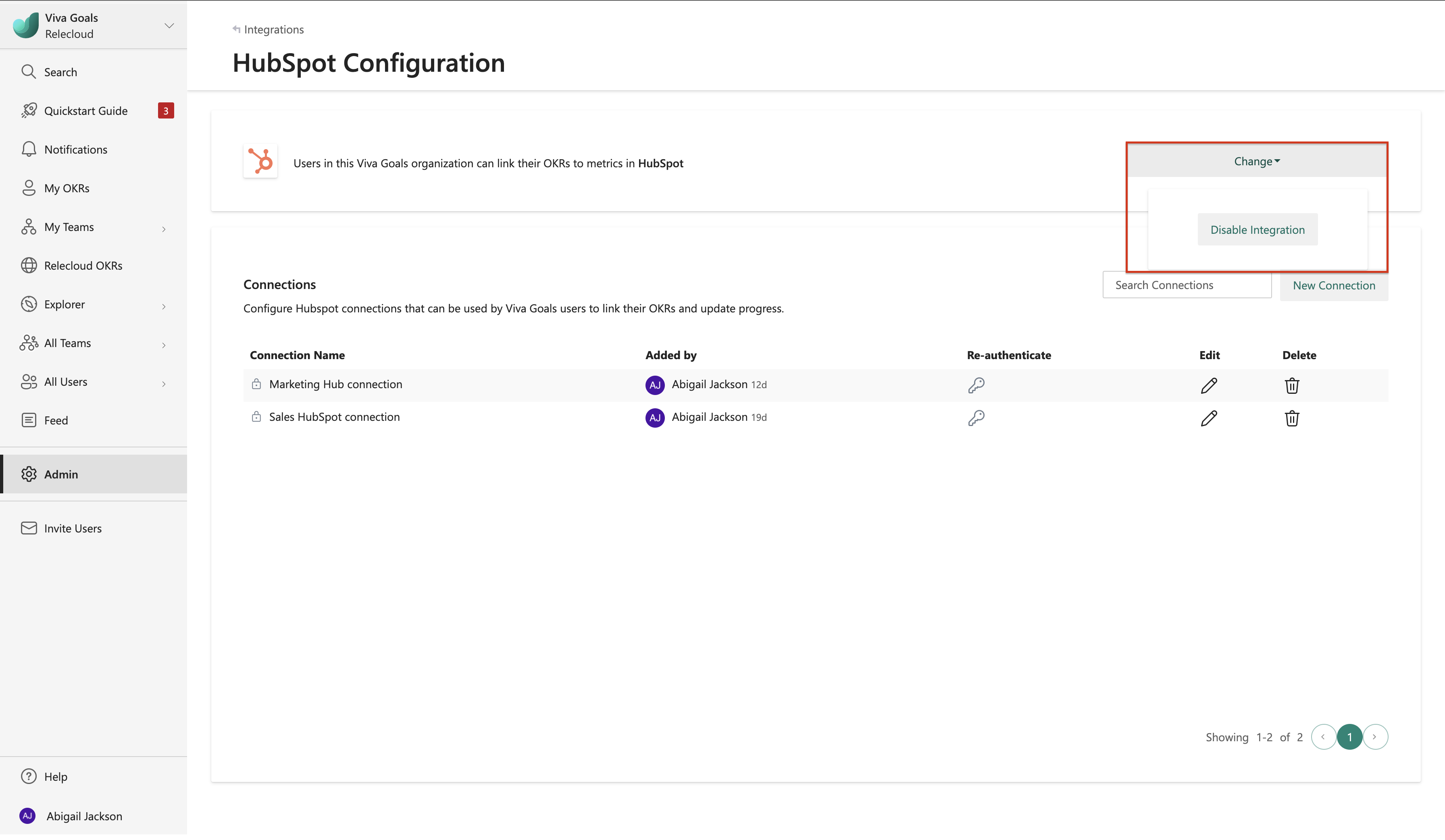Viewport: 1445px width, 840px height.
Task: Expand the Explorer submenu
Action: tap(163, 306)
